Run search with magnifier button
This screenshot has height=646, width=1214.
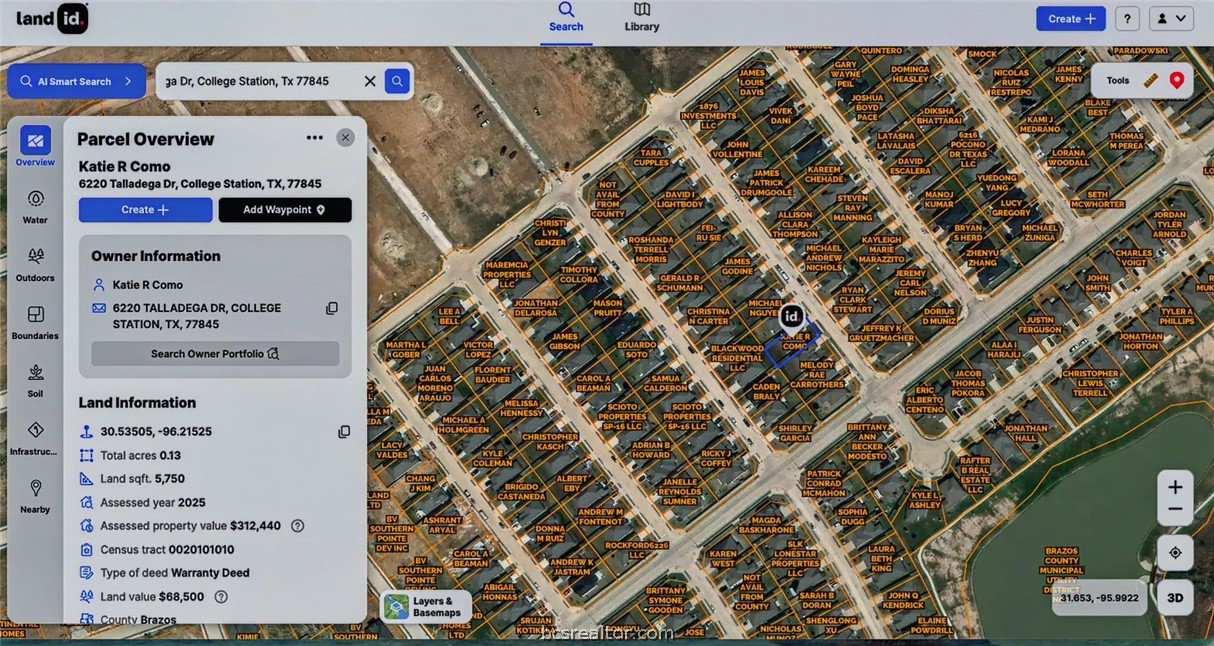pyautogui.click(x=397, y=81)
